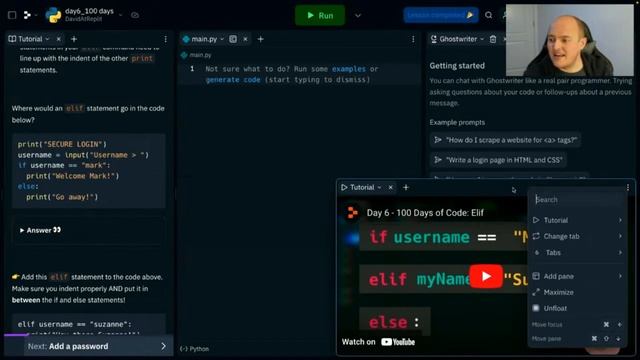Click the generate code link in editor
This screenshot has height=360, width=640.
click(x=233, y=80)
